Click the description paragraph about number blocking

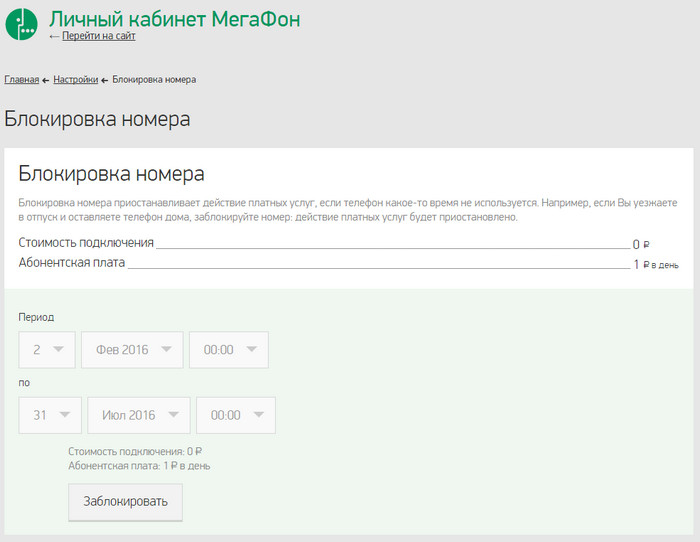(340, 209)
